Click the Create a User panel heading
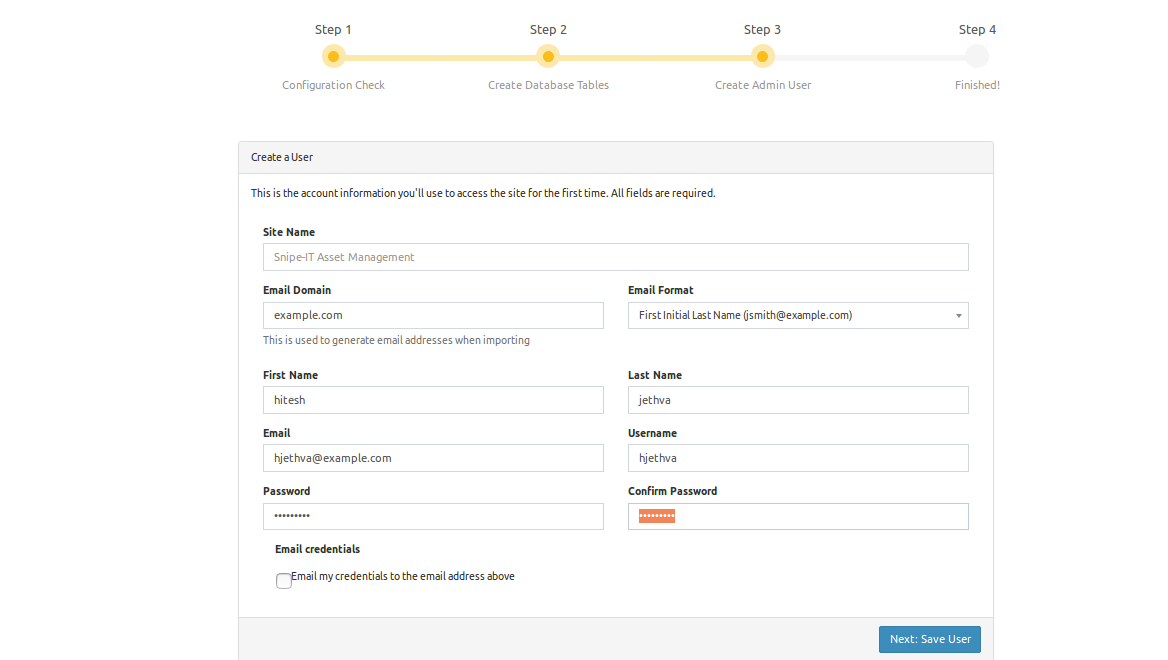 [282, 157]
